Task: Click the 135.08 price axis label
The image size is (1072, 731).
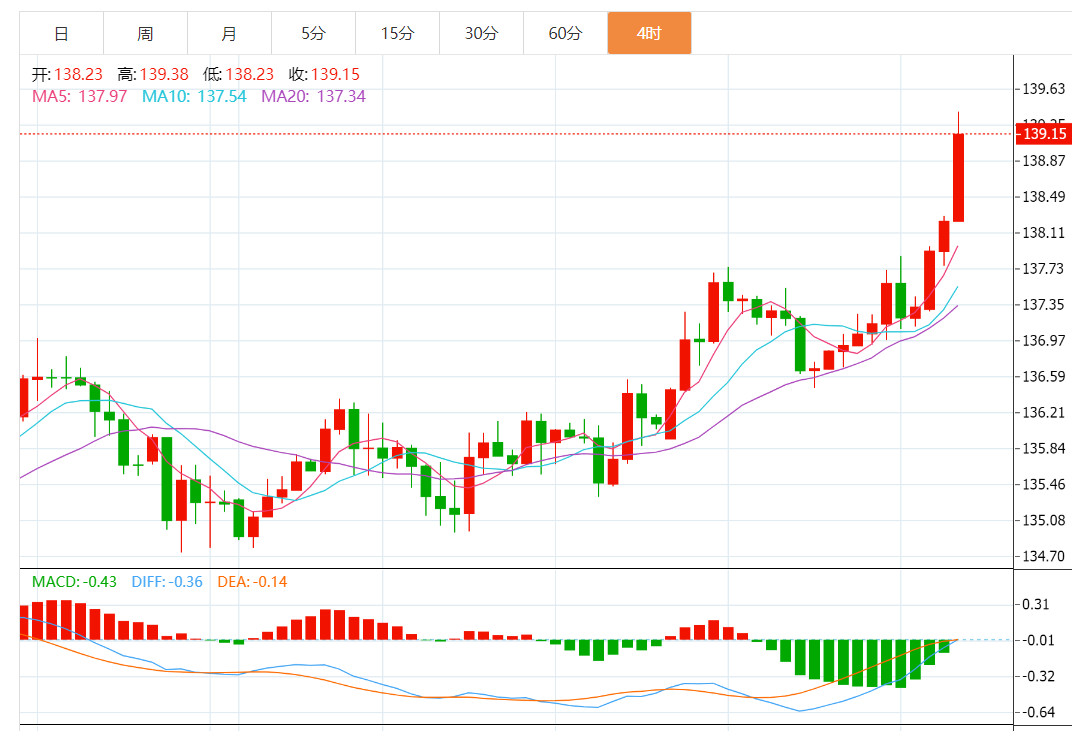Action: 1043,520
